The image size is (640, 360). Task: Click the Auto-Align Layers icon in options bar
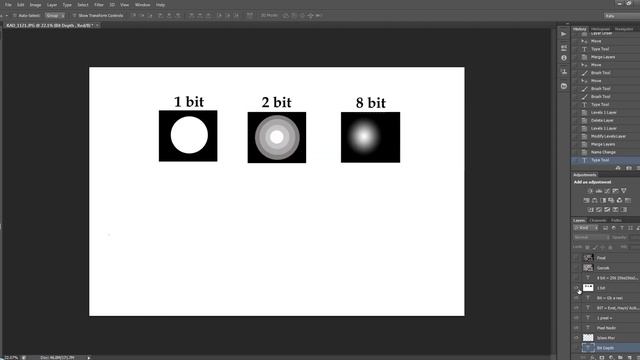pyautogui.click(x=249, y=16)
